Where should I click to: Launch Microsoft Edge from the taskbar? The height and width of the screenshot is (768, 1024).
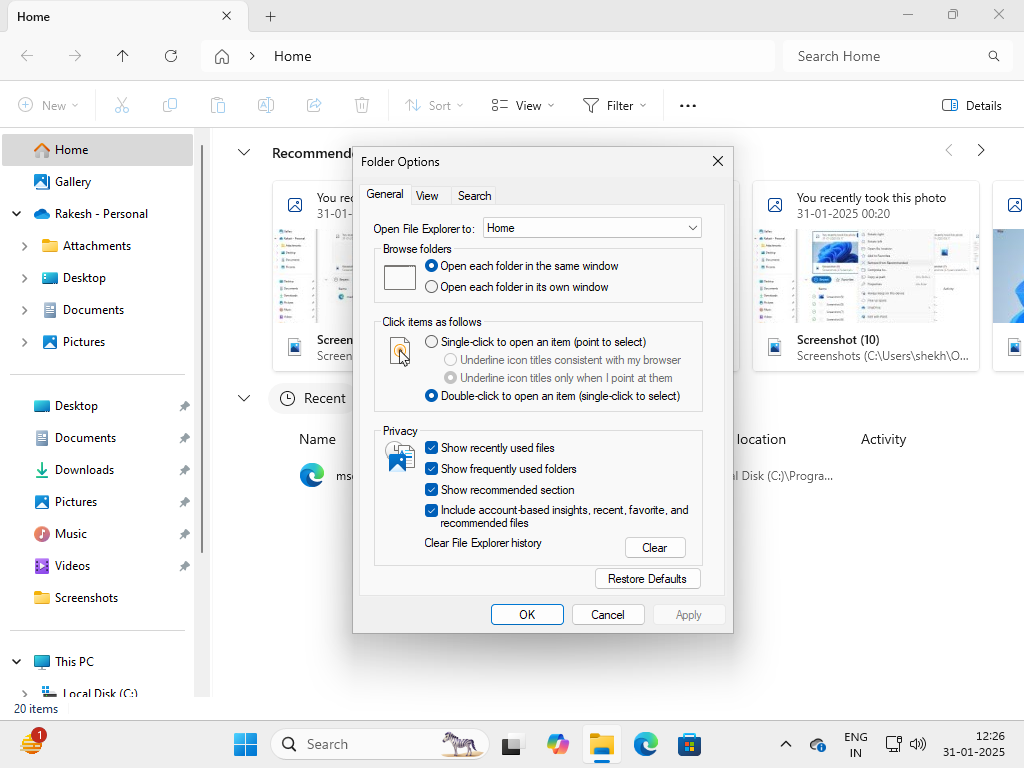[645, 744]
